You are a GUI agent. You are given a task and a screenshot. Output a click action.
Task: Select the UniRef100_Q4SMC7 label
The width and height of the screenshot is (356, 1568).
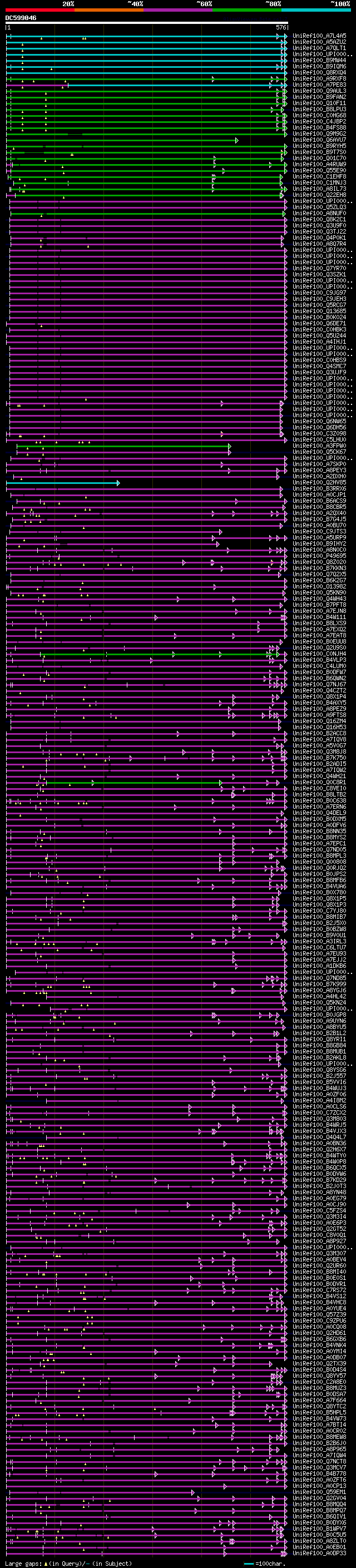319,367
